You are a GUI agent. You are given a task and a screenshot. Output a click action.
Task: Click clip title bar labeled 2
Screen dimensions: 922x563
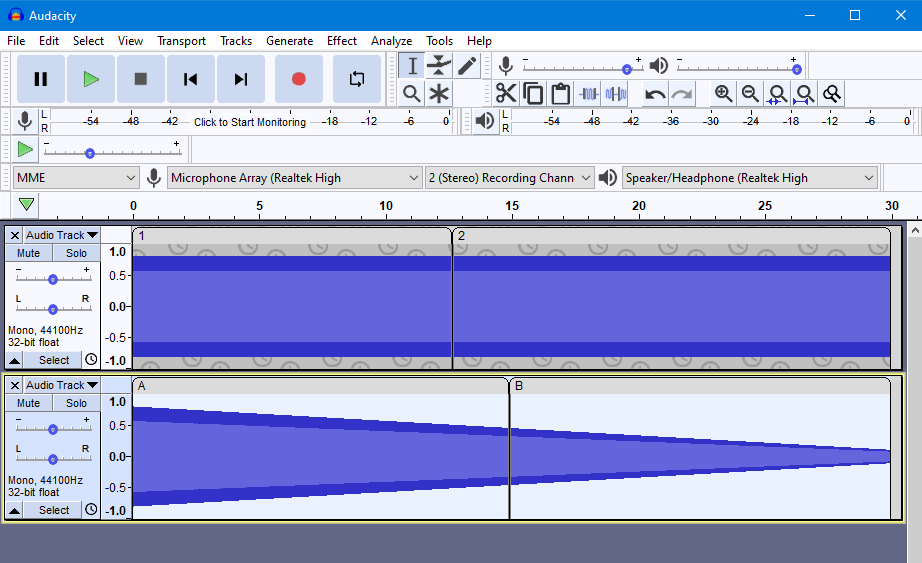click(x=672, y=236)
